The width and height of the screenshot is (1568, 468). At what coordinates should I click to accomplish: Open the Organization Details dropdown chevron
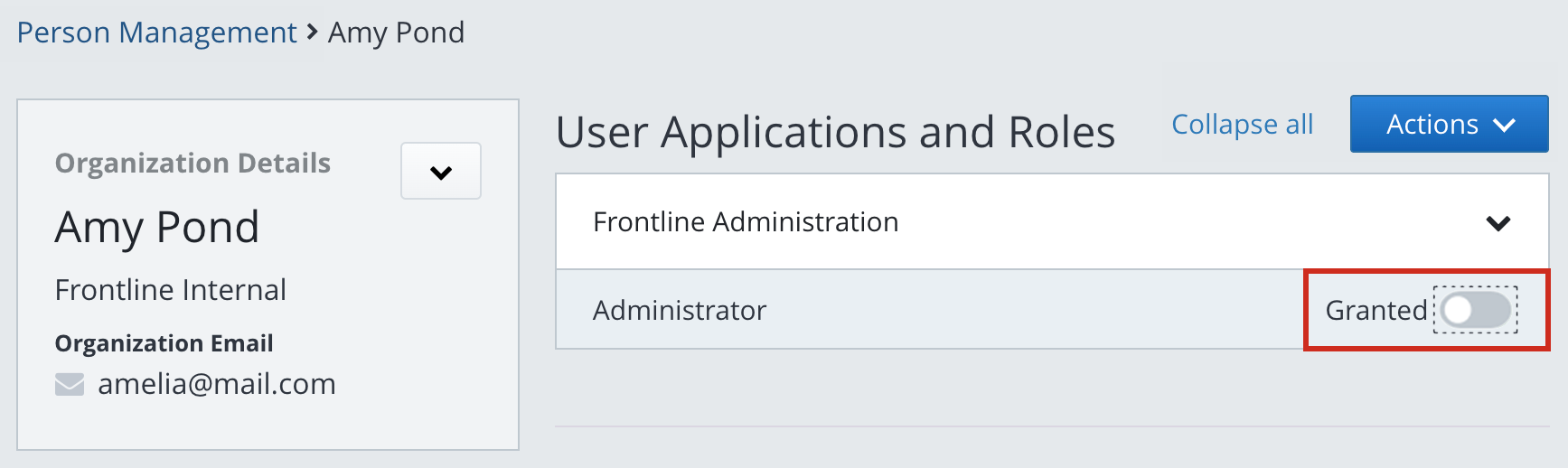click(441, 172)
